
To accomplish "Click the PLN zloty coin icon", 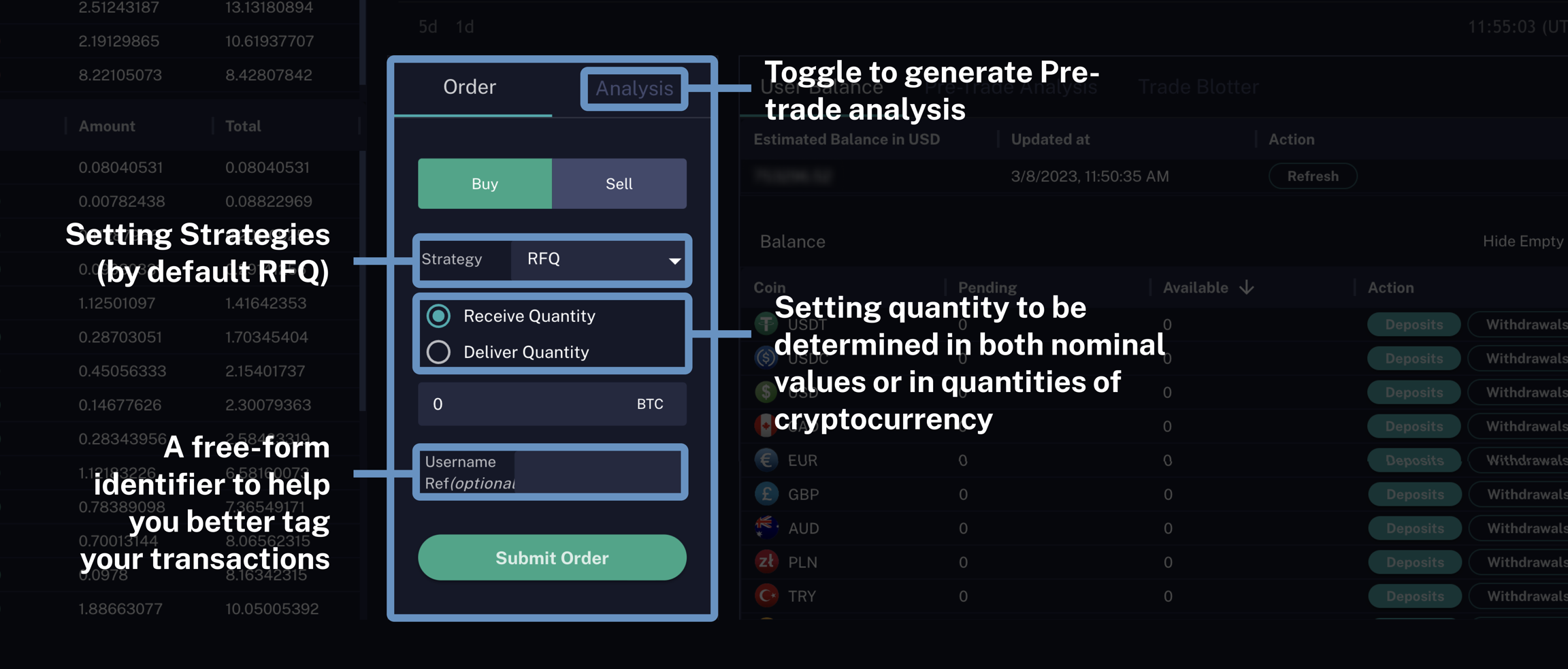I will (x=766, y=561).
